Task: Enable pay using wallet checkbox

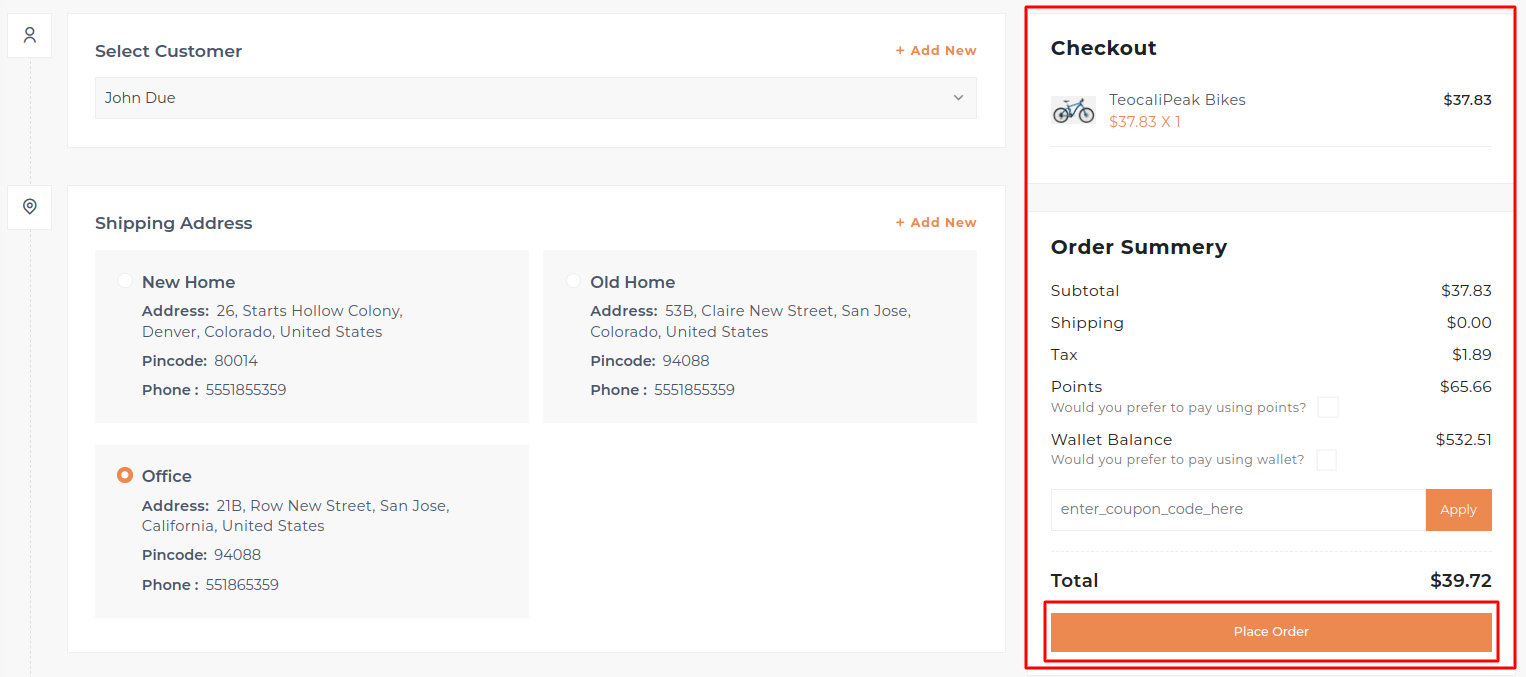Action: pyautogui.click(x=1326, y=460)
